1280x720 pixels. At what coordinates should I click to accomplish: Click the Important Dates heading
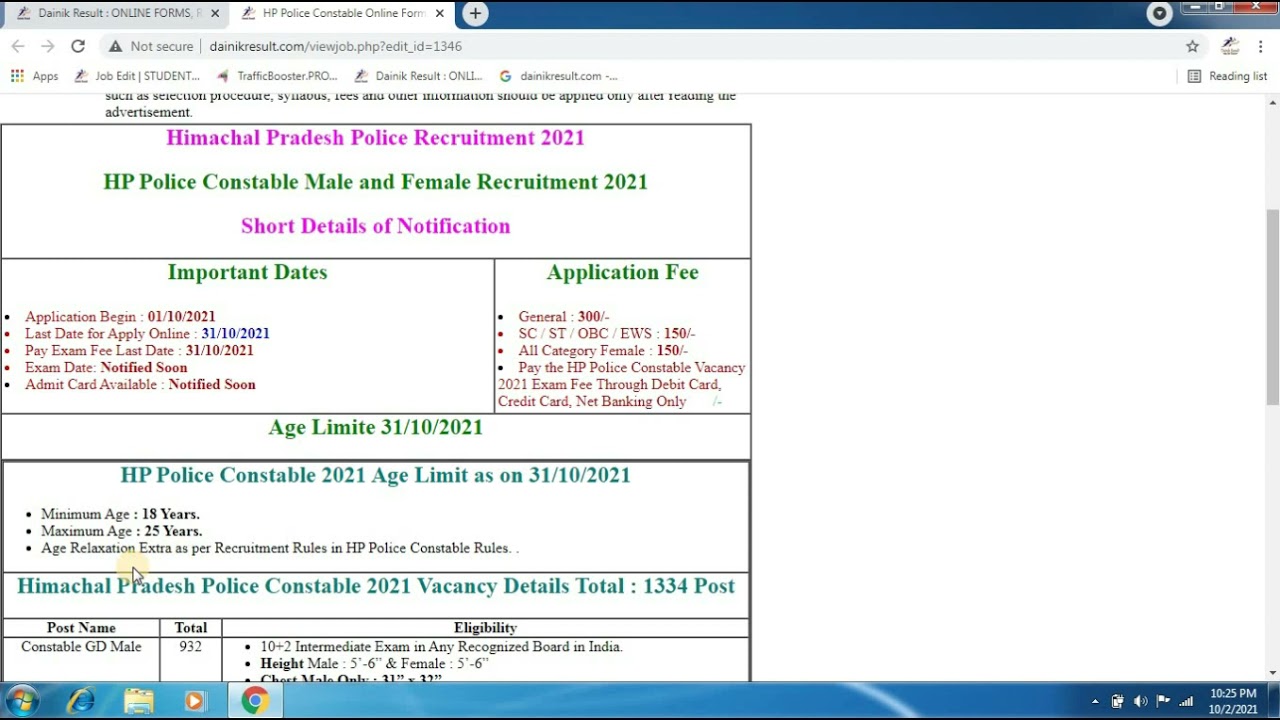point(247,272)
